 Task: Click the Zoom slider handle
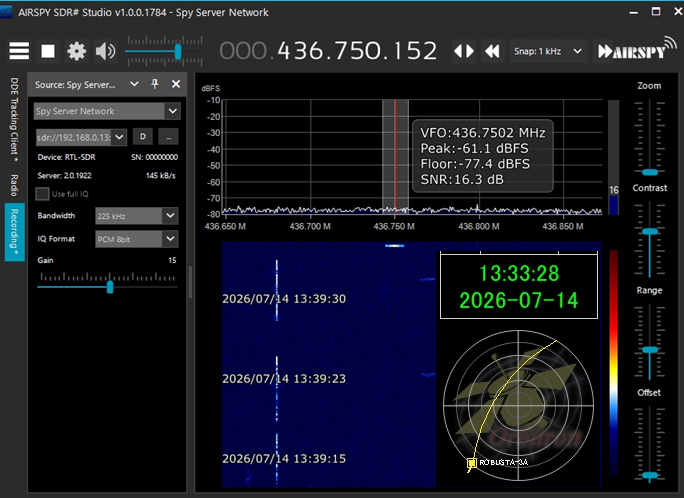click(650, 172)
